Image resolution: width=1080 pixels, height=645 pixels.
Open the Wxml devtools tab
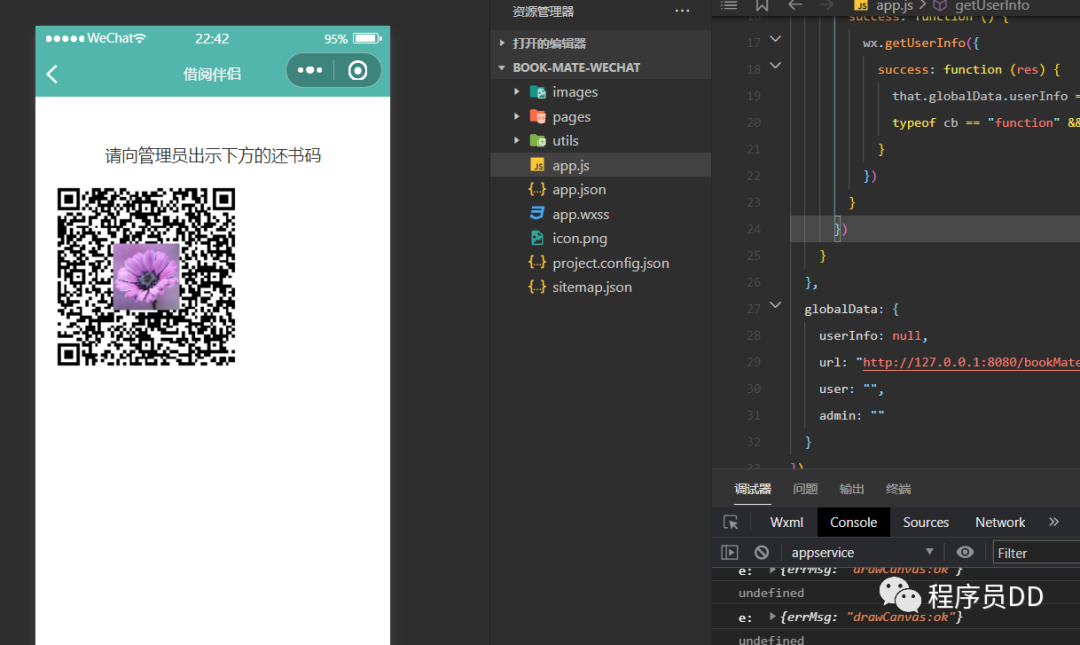click(787, 522)
